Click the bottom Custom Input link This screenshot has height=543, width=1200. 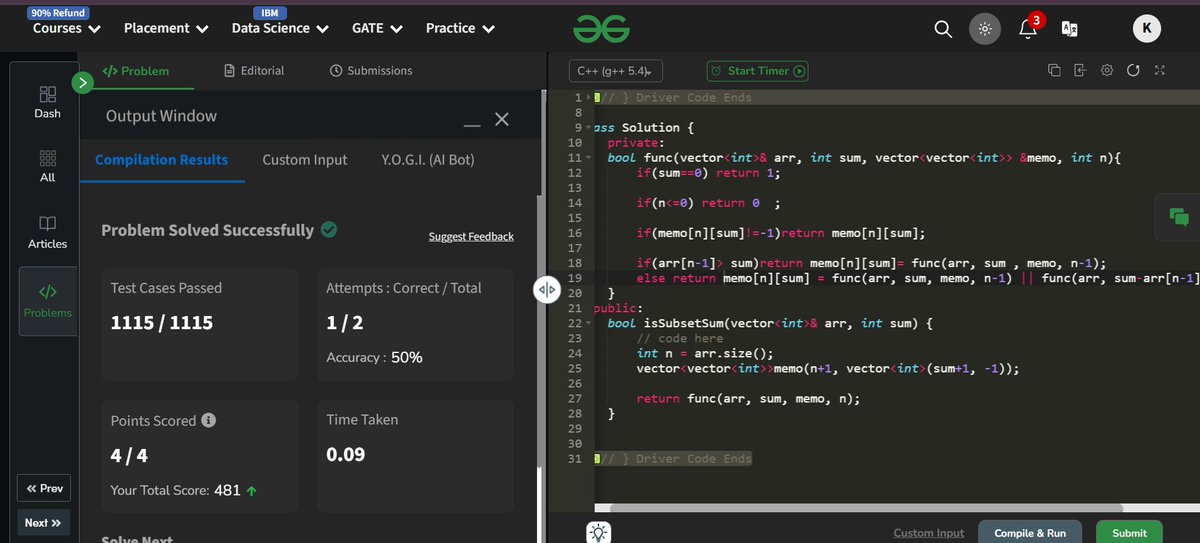929,534
